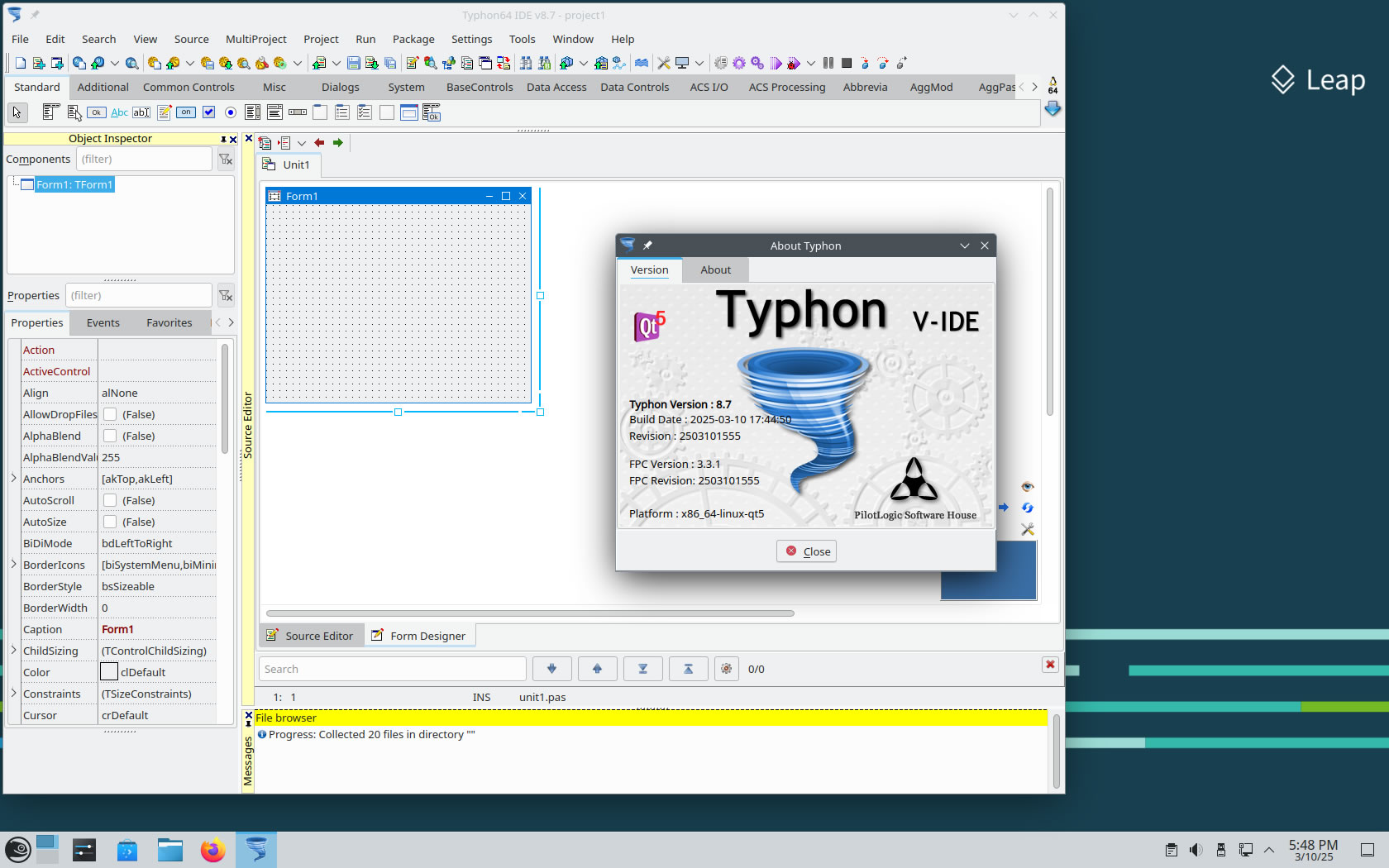This screenshot has height=868, width=1389.
Task: Click the purple gear Compile icon
Action: click(x=739, y=63)
